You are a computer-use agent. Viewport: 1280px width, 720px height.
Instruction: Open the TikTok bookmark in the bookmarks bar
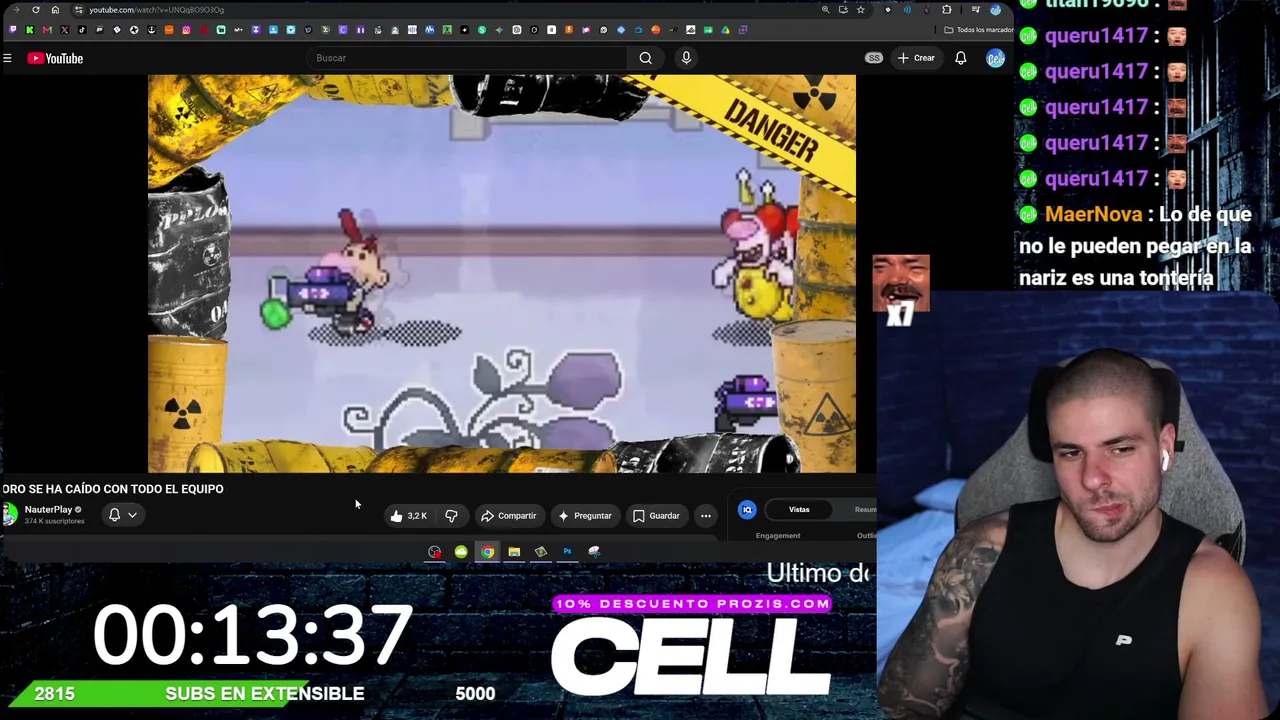pyautogui.click(x=81, y=30)
